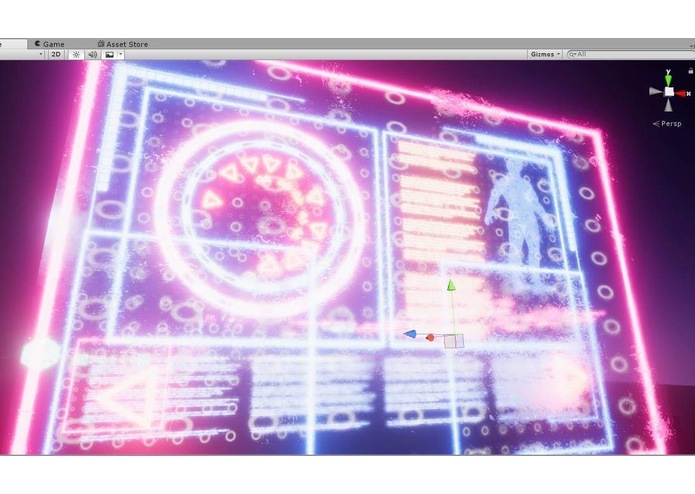Click the red X axis cone
Viewport: 695px width, 494px height.
(681, 93)
